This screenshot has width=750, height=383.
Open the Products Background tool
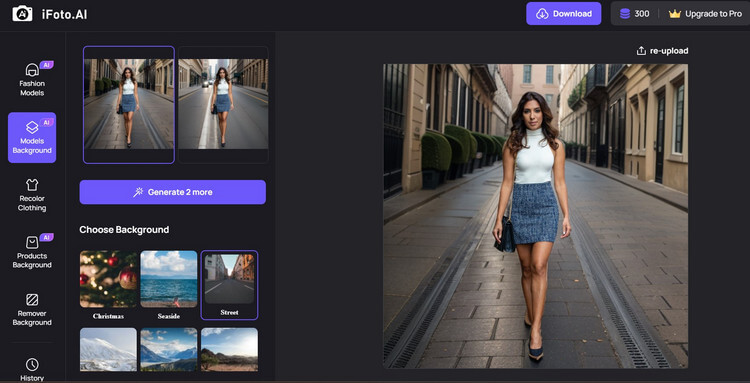[32, 252]
